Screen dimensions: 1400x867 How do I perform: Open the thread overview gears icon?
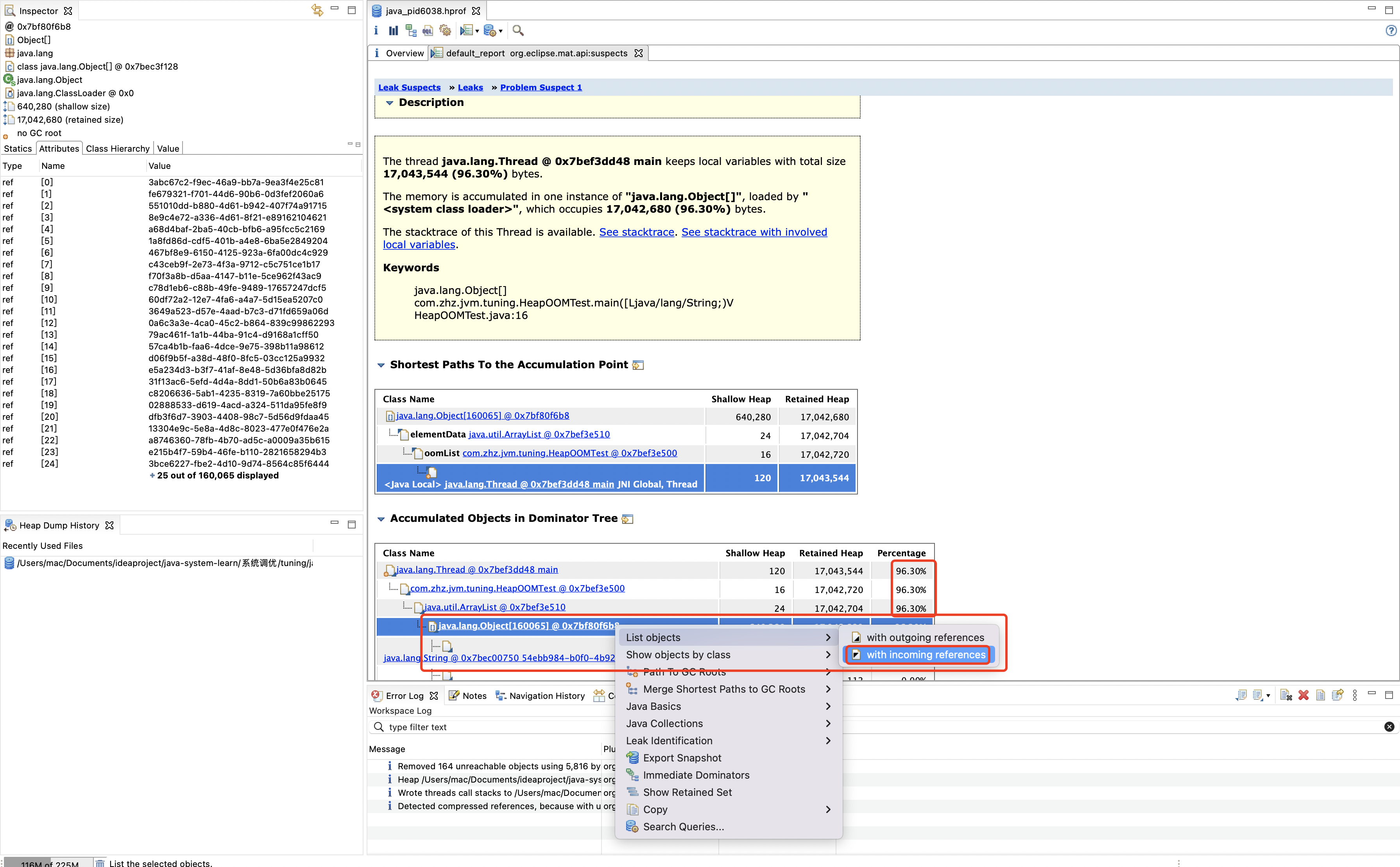[445, 30]
